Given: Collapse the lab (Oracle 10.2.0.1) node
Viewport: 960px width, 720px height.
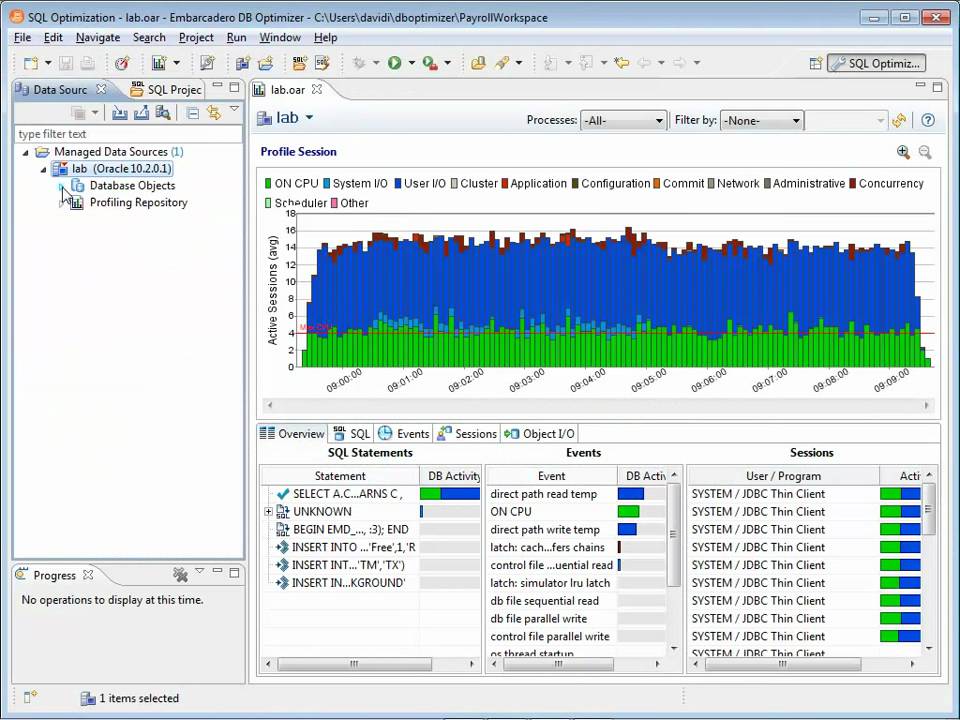Looking at the screenshot, I should click(43, 169).
